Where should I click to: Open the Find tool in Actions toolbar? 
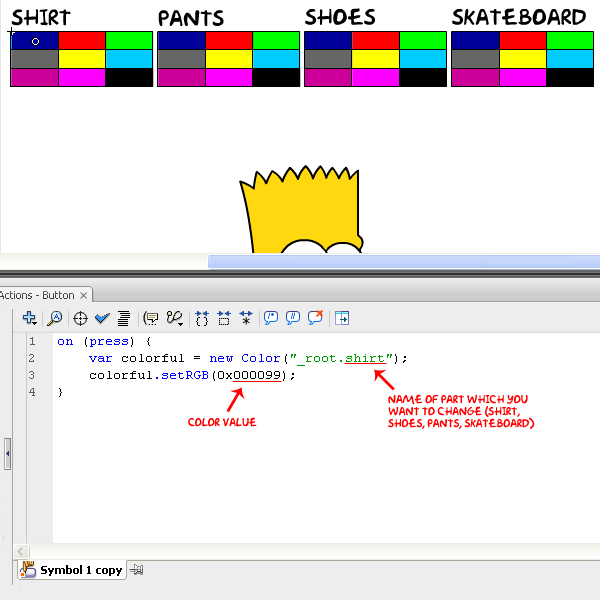(55, 318)
